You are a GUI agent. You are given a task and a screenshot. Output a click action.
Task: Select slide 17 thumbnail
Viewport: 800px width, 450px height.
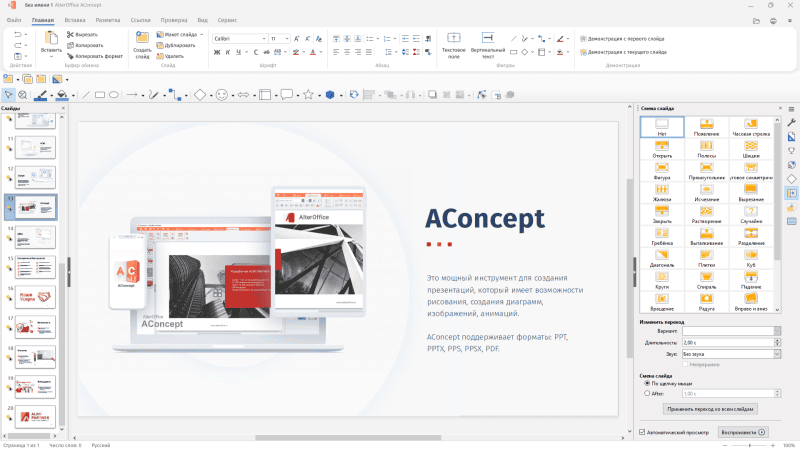(x=35, y=327)
